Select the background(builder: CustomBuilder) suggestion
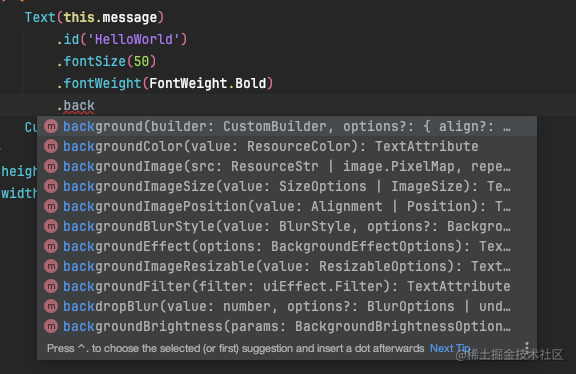Screen dimensions: 576x374 [287, 126]
